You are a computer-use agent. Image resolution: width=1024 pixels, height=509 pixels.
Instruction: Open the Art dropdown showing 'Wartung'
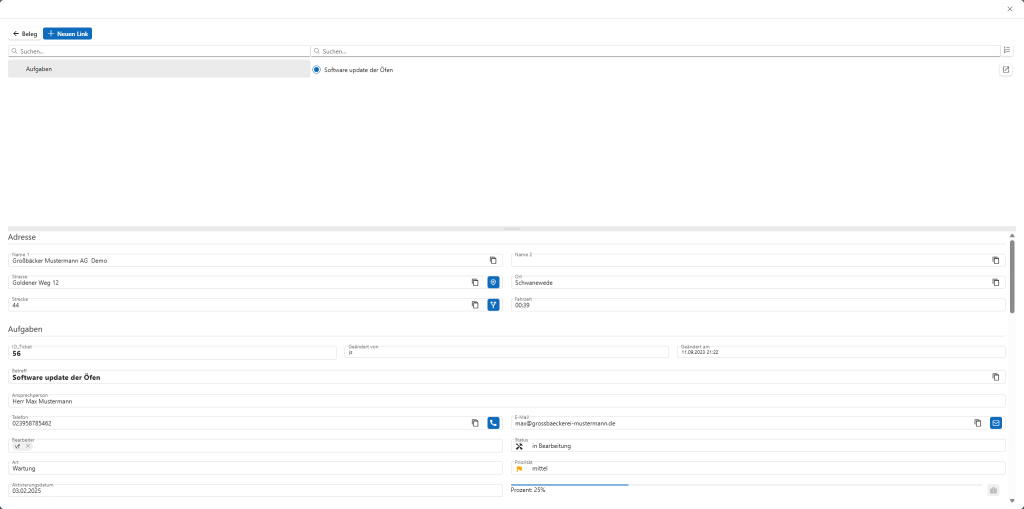click(x=256, y=468)
